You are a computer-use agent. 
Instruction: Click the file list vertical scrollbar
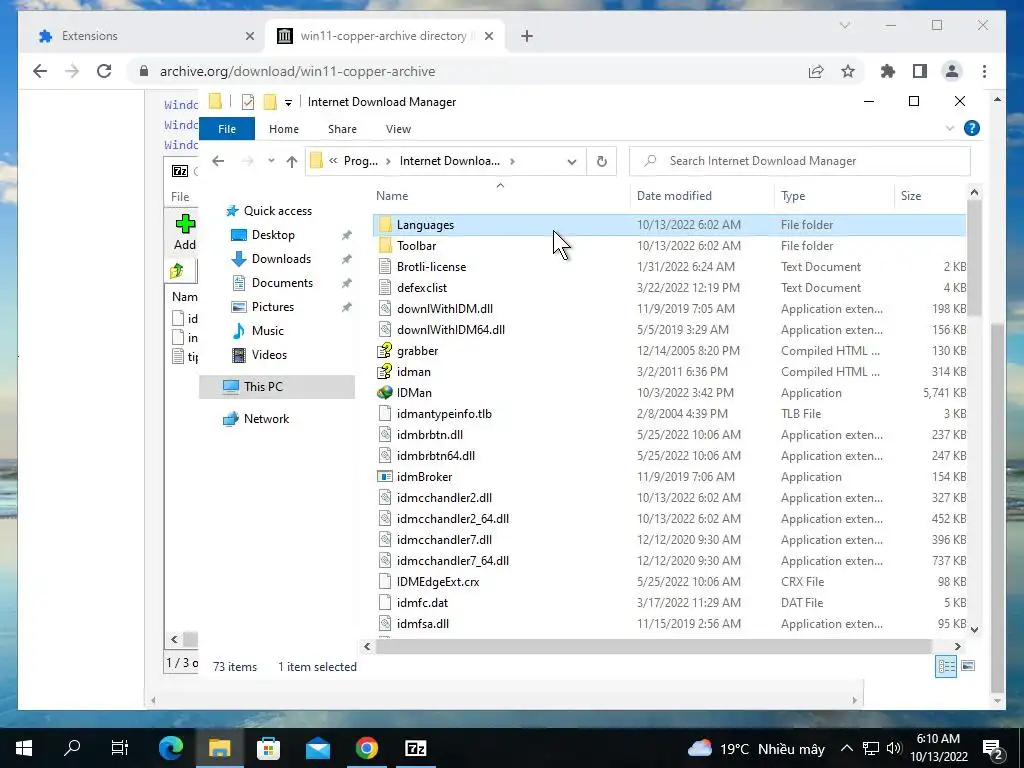pos(974,259)
